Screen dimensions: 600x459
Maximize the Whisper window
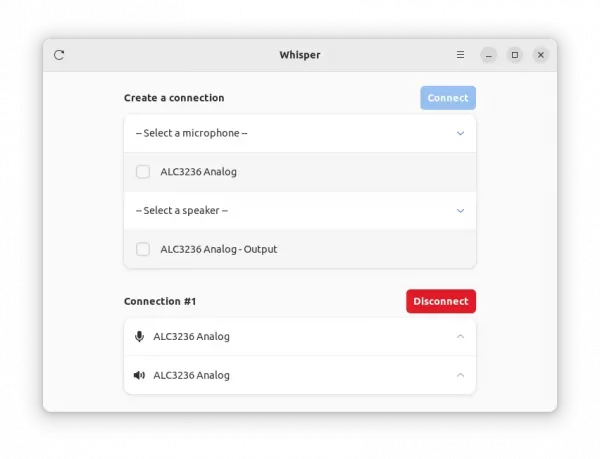(x=515, y=55)
